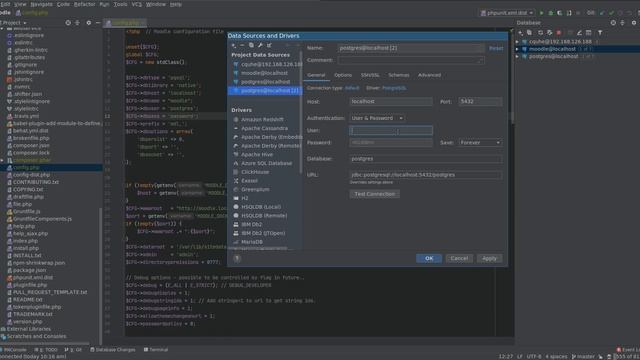
Task: Focus the User input field
Action: tap(391, 131)
